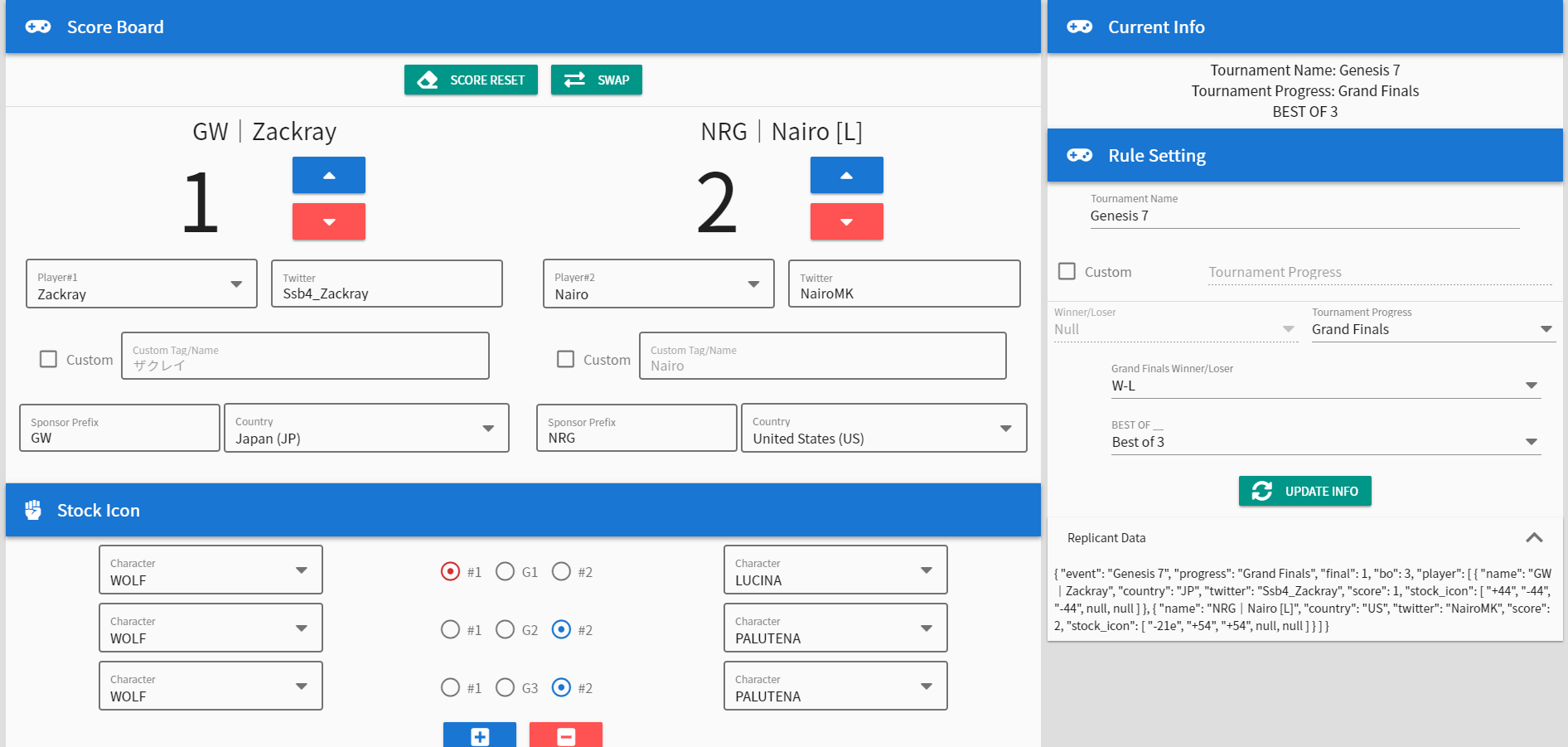Click Tournament Name: Genesis 7 info text
Screen dimensions: 1568x747
[x=1304, y=70]
